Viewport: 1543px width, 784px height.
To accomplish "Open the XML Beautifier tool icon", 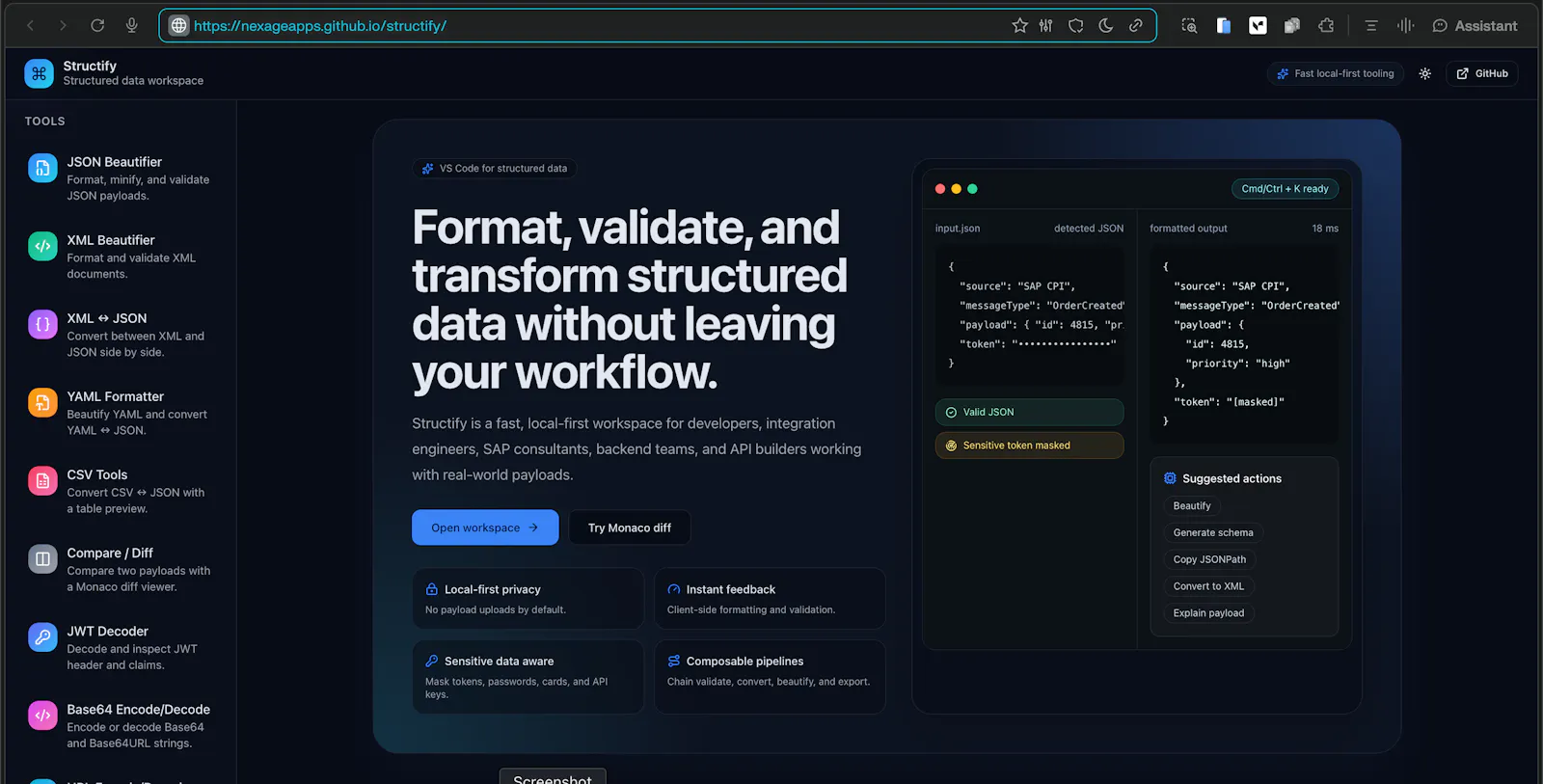I will 42,247.
